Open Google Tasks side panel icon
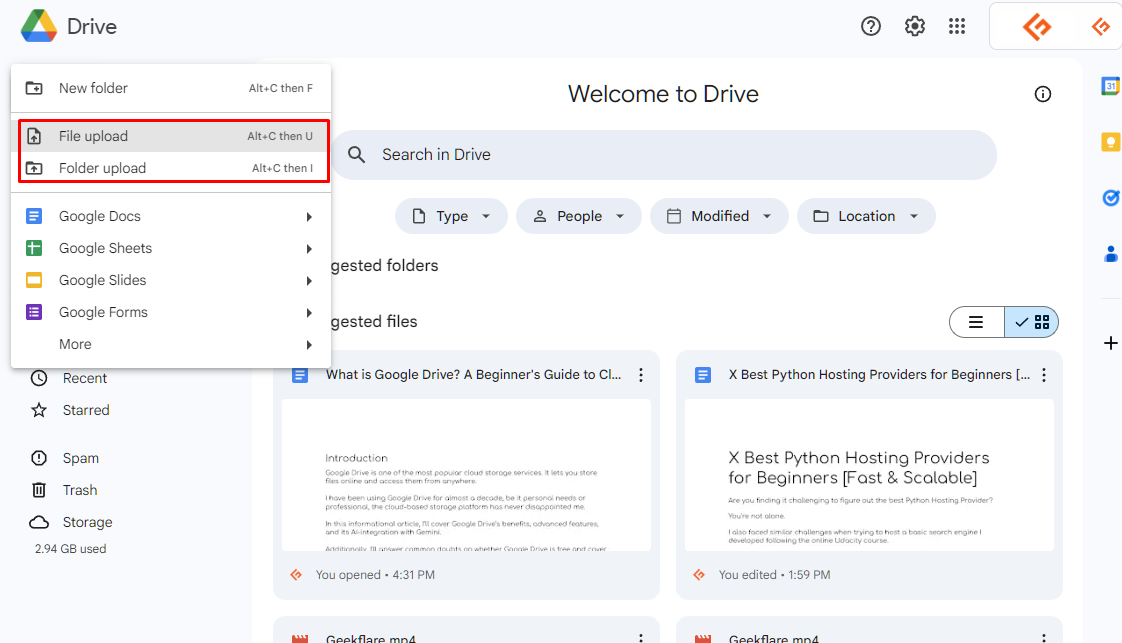The width and height of the screenshot is (1122, 643). coord(1111,197)
